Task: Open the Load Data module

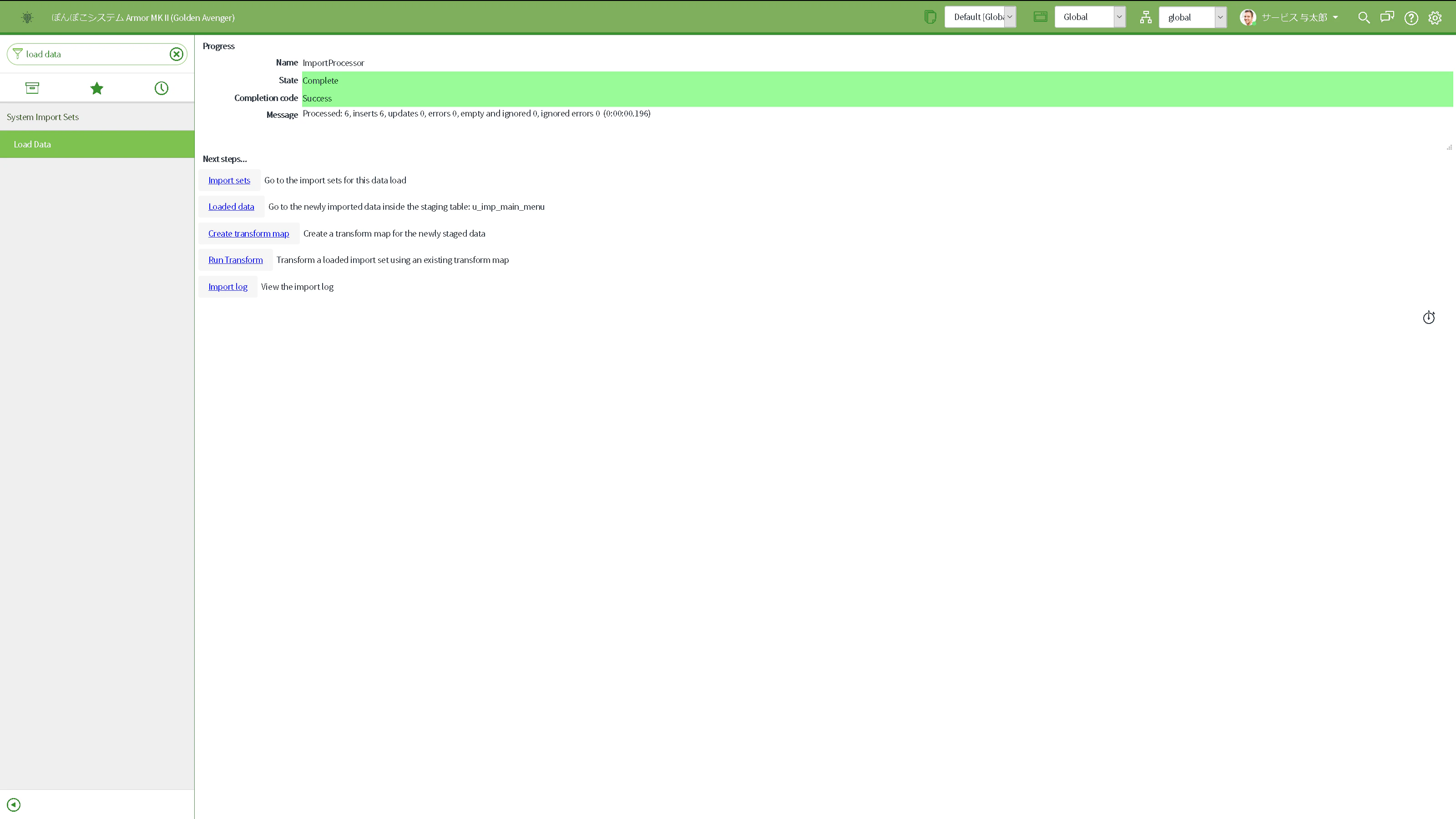Action: 97,144
